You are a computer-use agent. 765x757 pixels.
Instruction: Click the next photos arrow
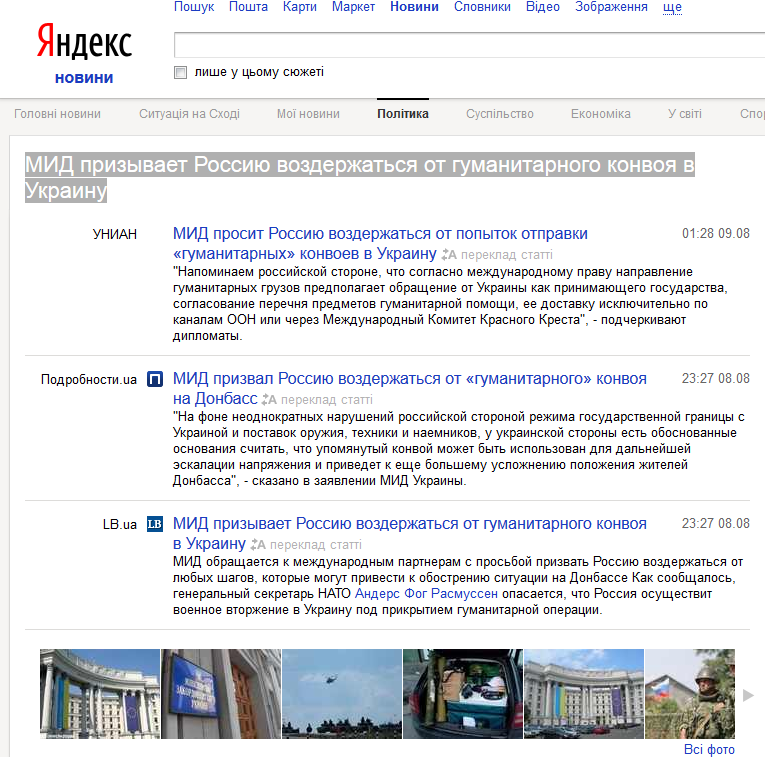[x=747, y=695]
